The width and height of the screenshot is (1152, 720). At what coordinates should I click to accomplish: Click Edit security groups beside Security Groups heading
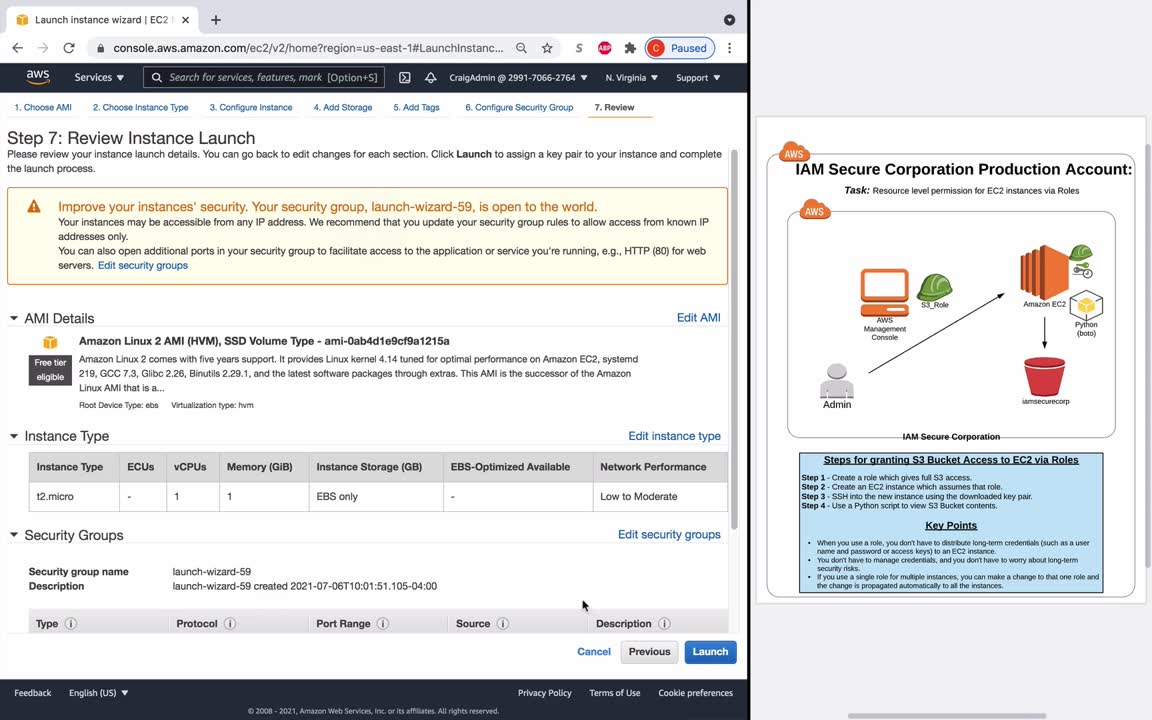[x=669, y=534]
